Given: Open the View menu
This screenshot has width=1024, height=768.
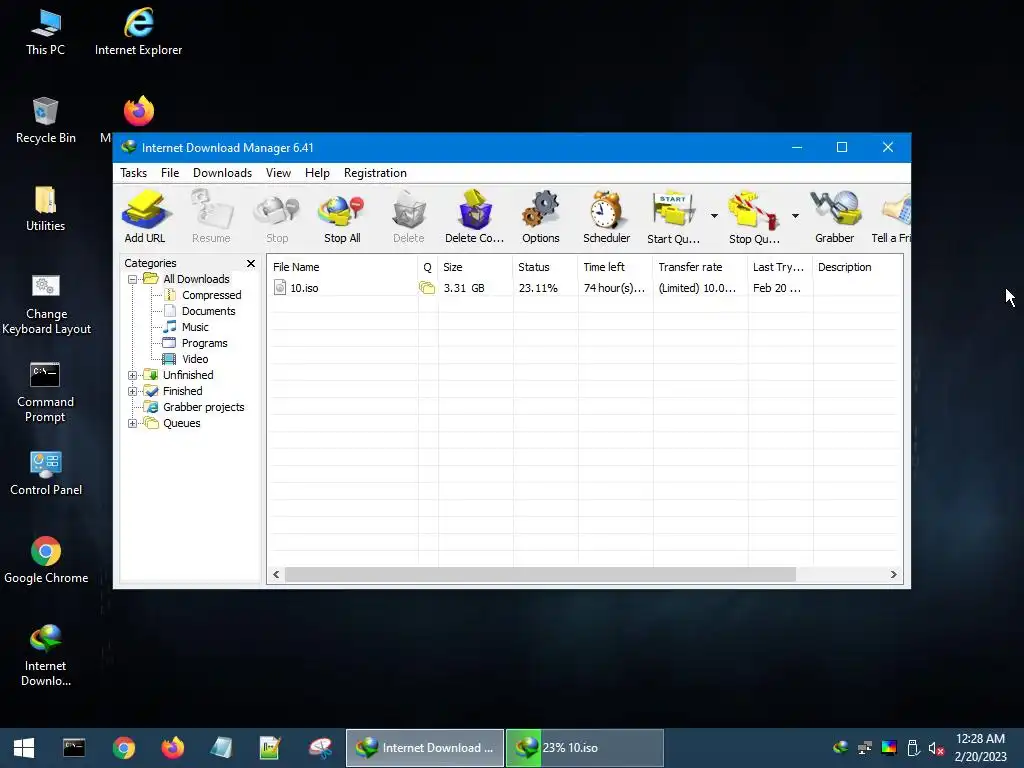Looking at the screenshot, I should 278,173.
